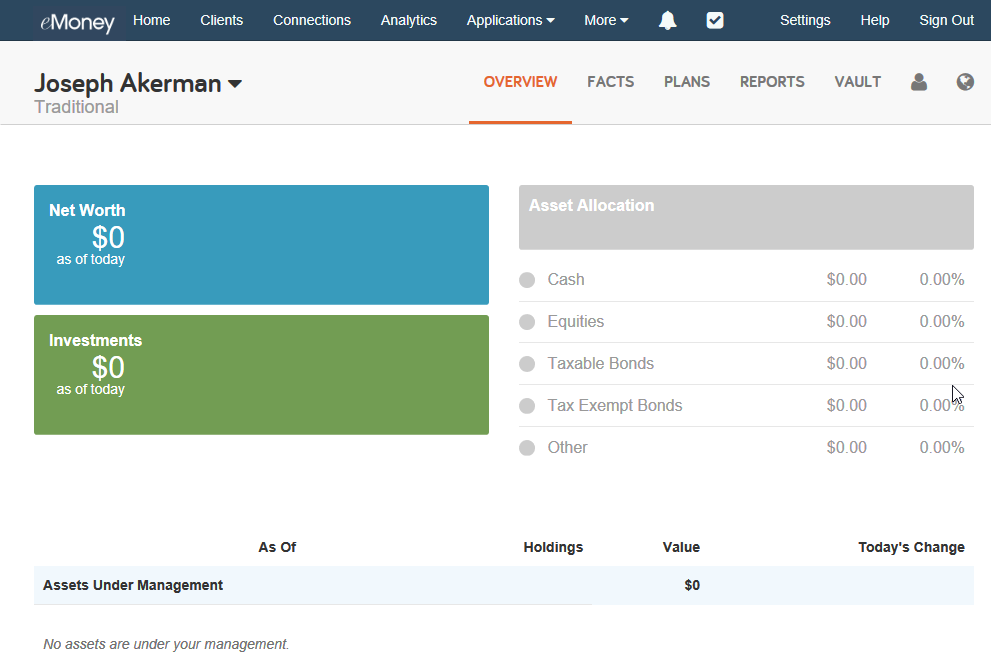
Task: Open the Applications dropdown
Action: coord(510,19)
